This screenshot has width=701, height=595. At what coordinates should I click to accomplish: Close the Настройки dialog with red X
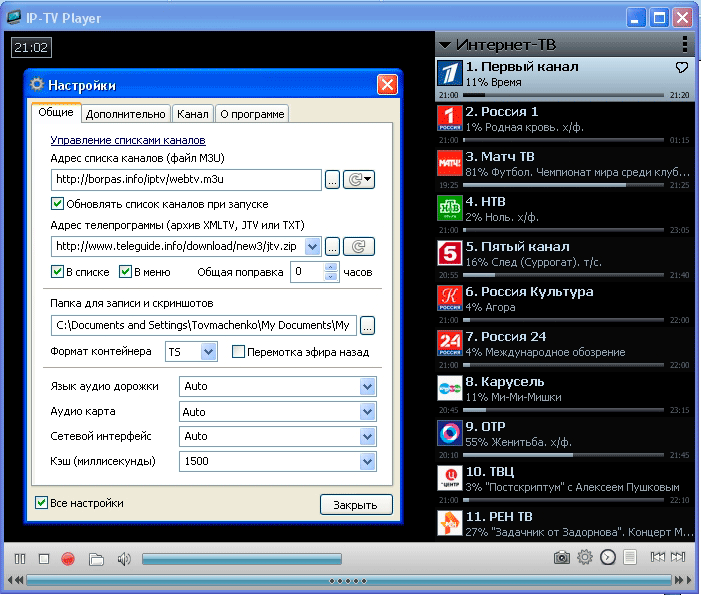pos(387,84)
